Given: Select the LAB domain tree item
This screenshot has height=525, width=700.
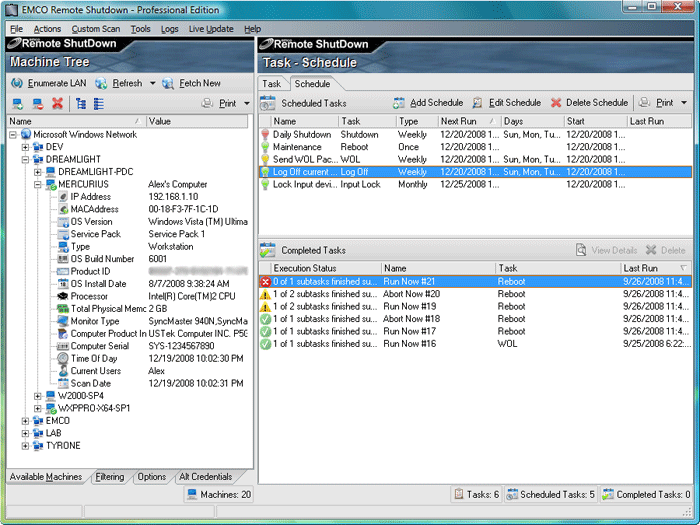Looking at the screenshot, I should 54,433.
